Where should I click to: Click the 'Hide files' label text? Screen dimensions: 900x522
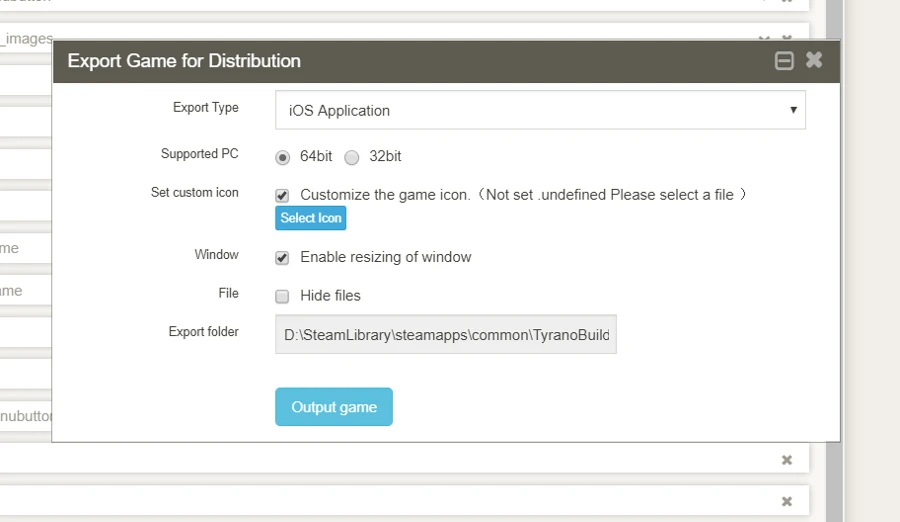(330, 296)
